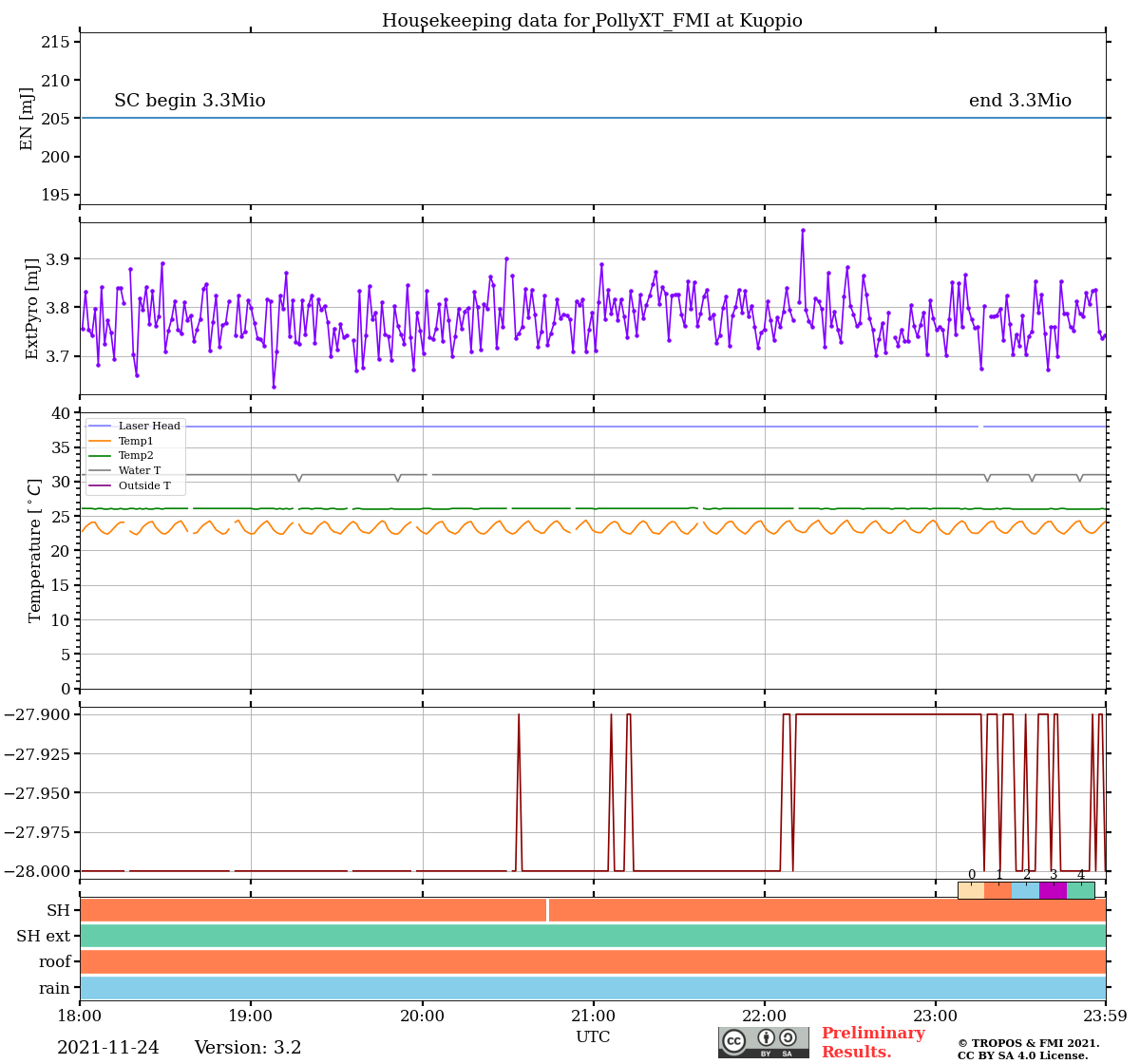Click the date '2021-11-24'
The width and height of the screenshot is (1140, 1064).
coord(108,1048)
